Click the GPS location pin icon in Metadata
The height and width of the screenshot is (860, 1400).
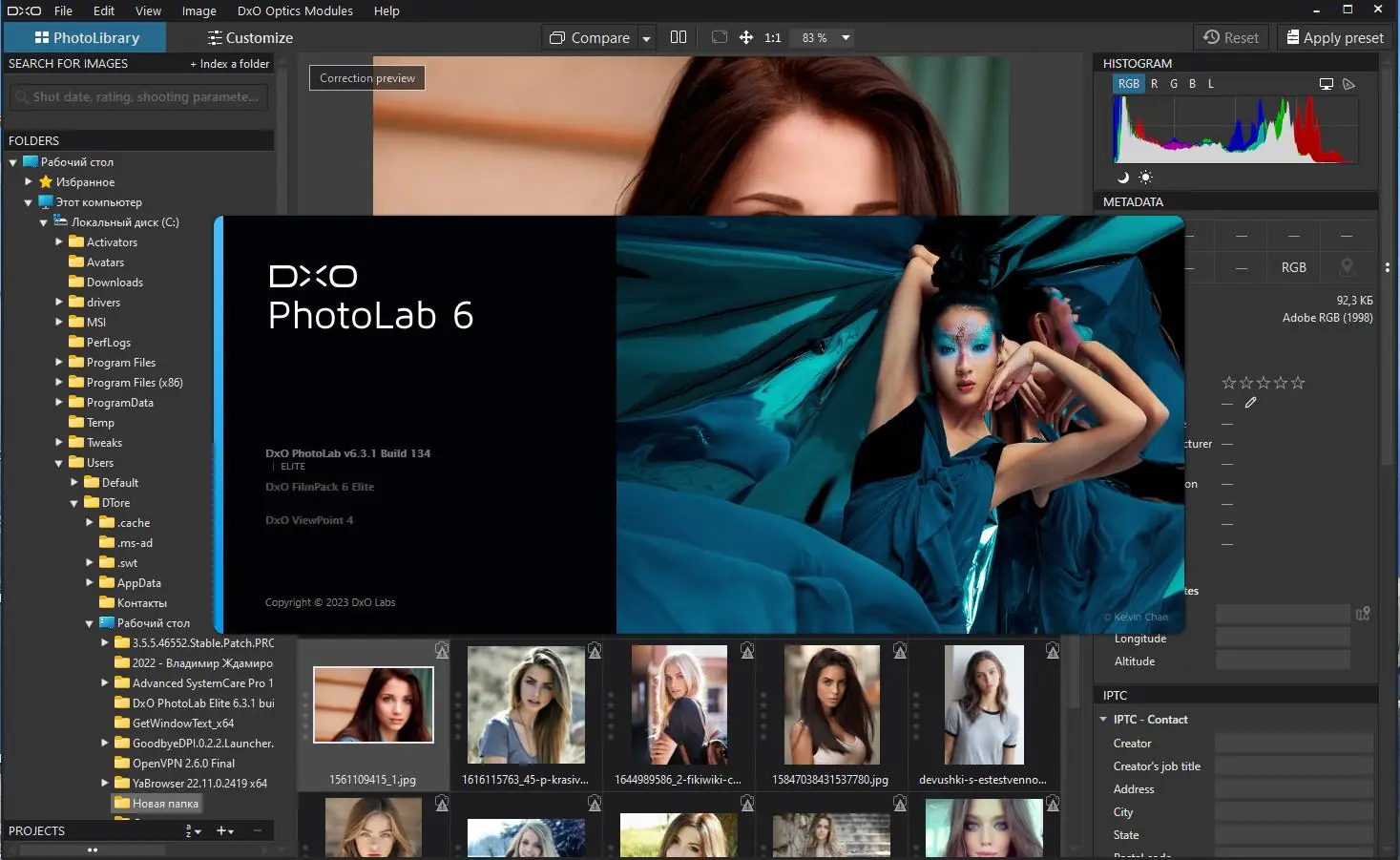(x=1348, y=267)
